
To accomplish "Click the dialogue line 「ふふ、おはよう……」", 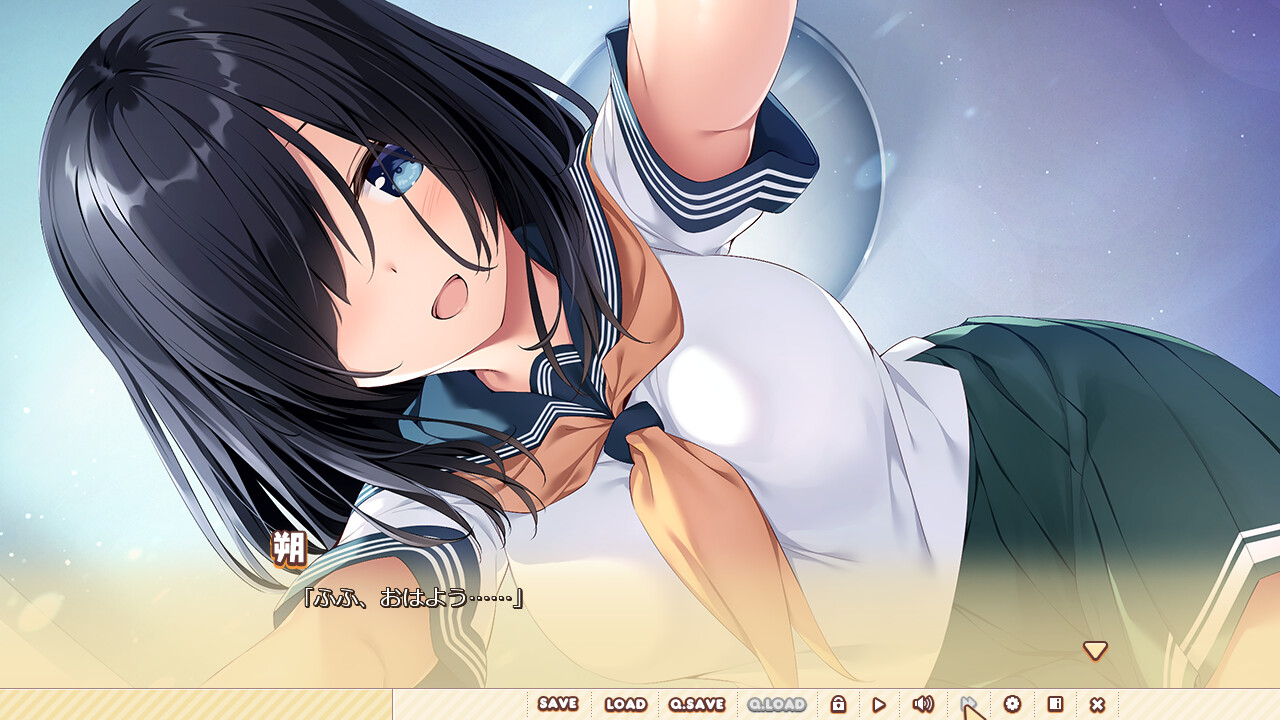I will (x=413, y=598).
